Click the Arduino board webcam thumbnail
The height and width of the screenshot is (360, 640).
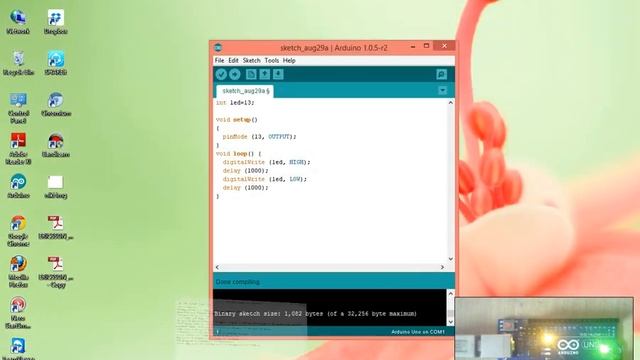[x=544, y=329]
